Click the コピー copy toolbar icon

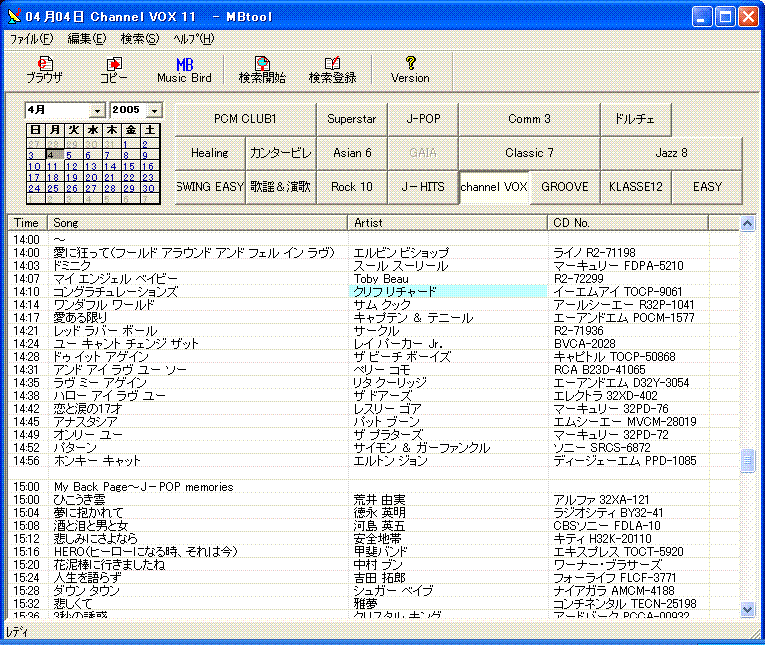coord(114,70)
